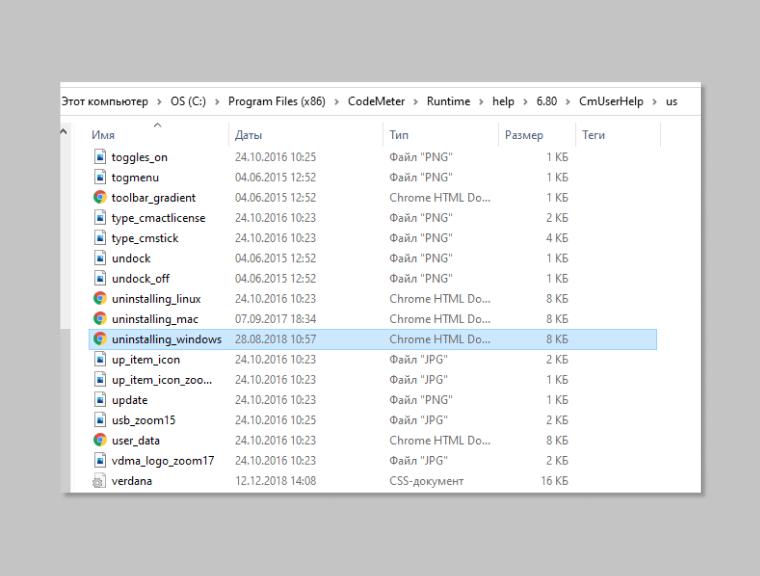Click the CSS-документ type cell

point(427,481)
